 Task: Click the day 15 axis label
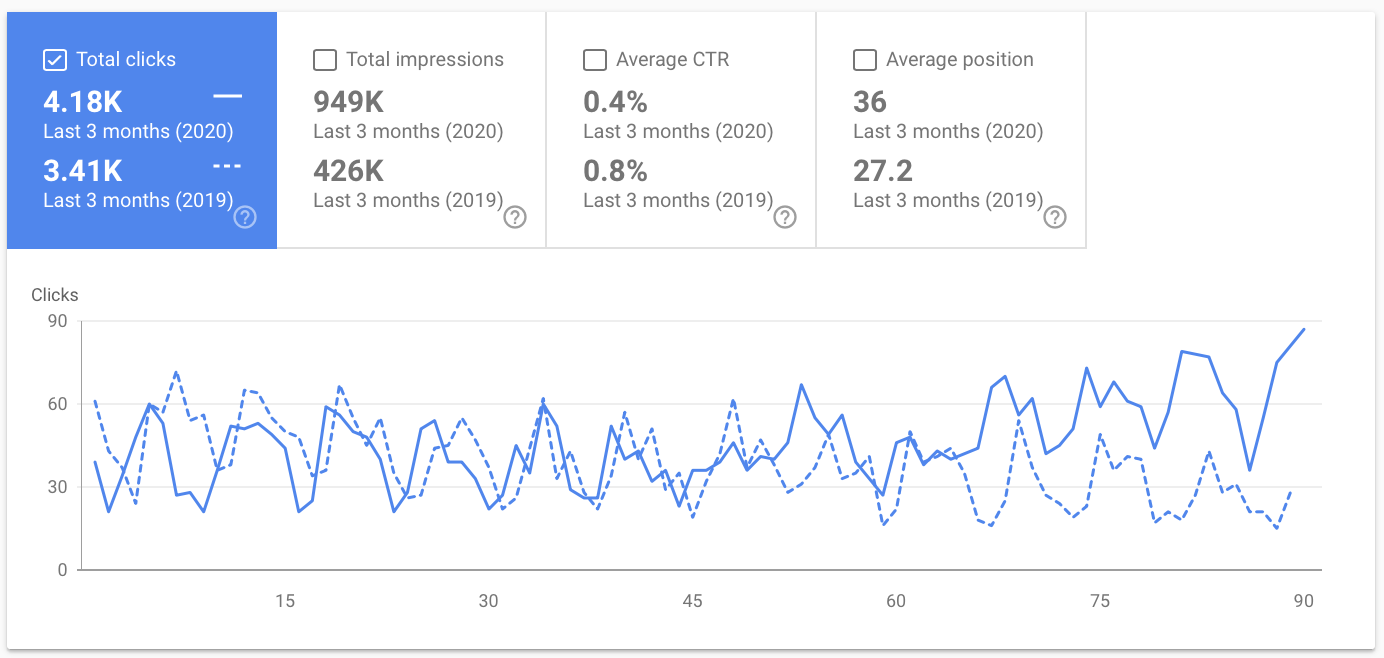point(284,601)
